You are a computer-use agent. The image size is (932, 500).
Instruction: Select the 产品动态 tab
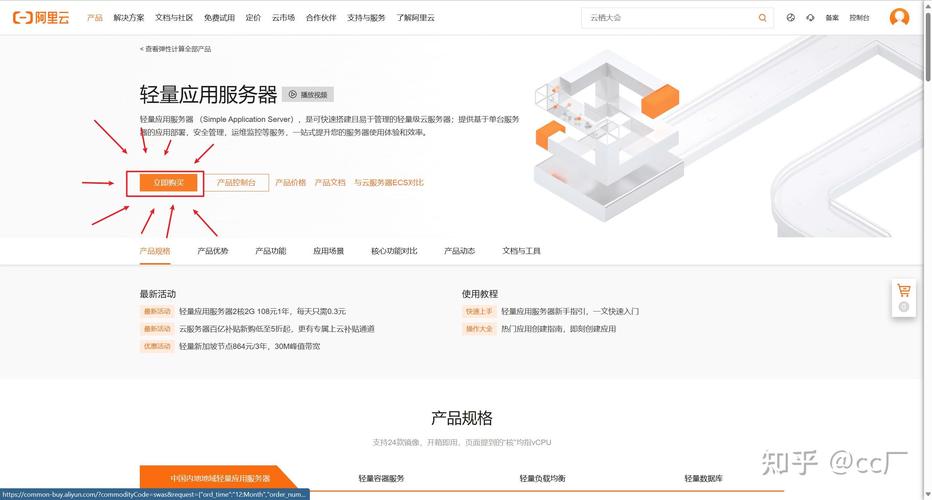click(x=459, y=251)
